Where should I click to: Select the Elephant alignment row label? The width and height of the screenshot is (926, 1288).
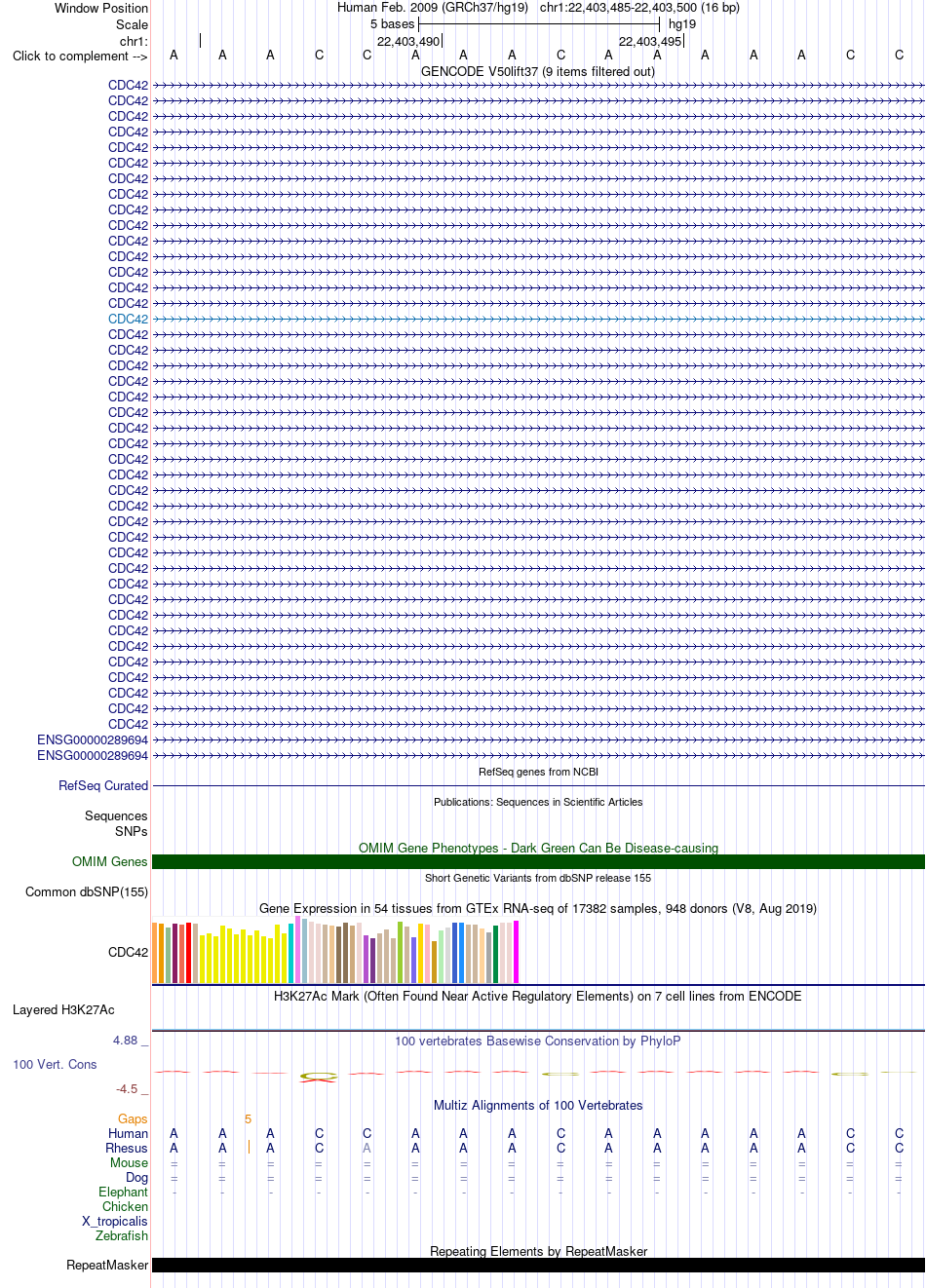point(123,1193)
